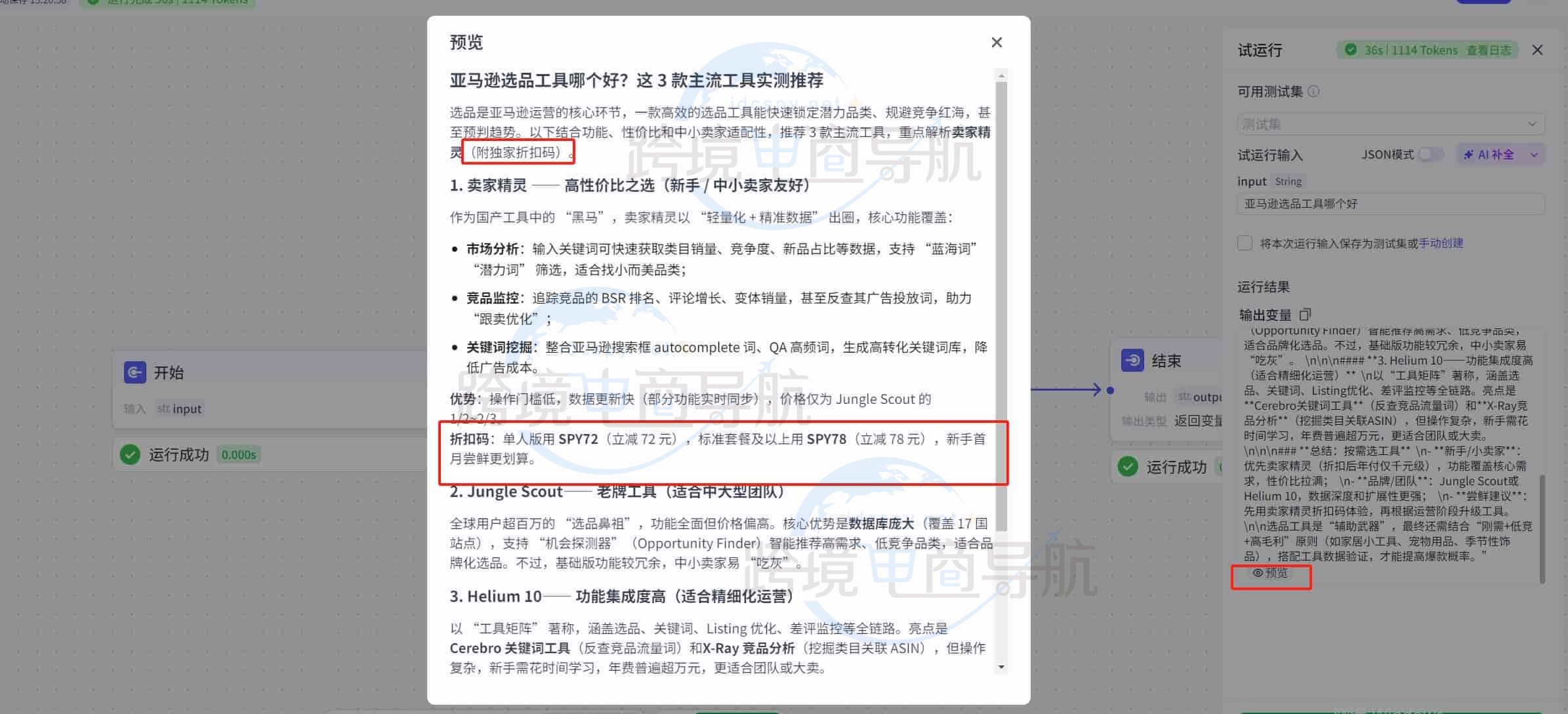Check the save run input as test set checkbox
This screenshot has height=714, width=1568.
1244,243
